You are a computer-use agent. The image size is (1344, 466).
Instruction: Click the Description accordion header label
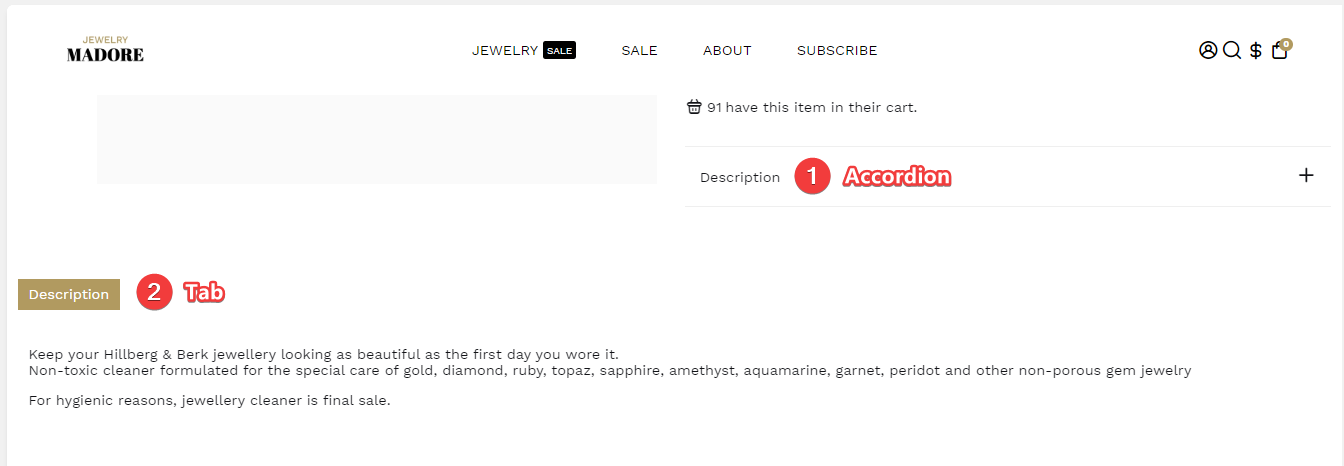(x=740, y=177)
